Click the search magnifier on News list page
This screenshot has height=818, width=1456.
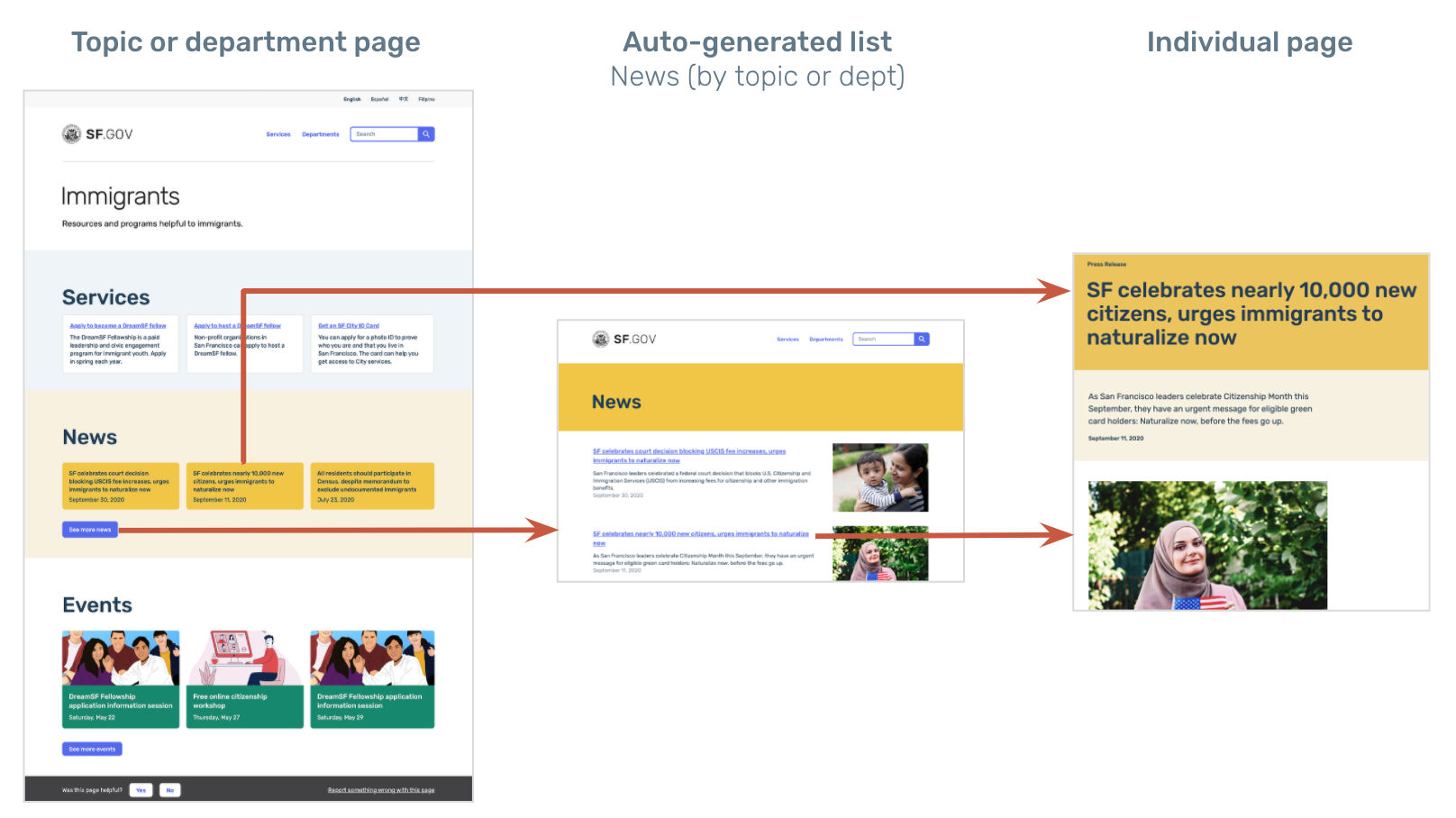tap(922, 340)
